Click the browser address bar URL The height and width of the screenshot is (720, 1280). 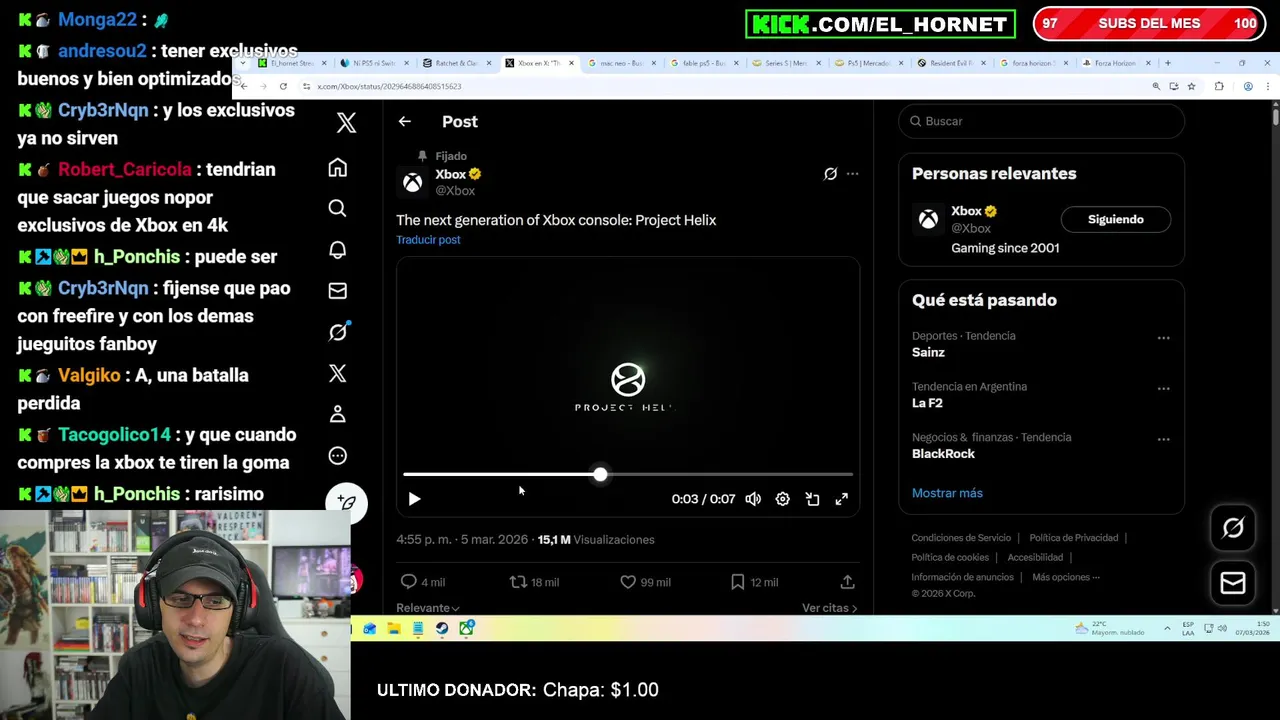[x=390, y=87]
